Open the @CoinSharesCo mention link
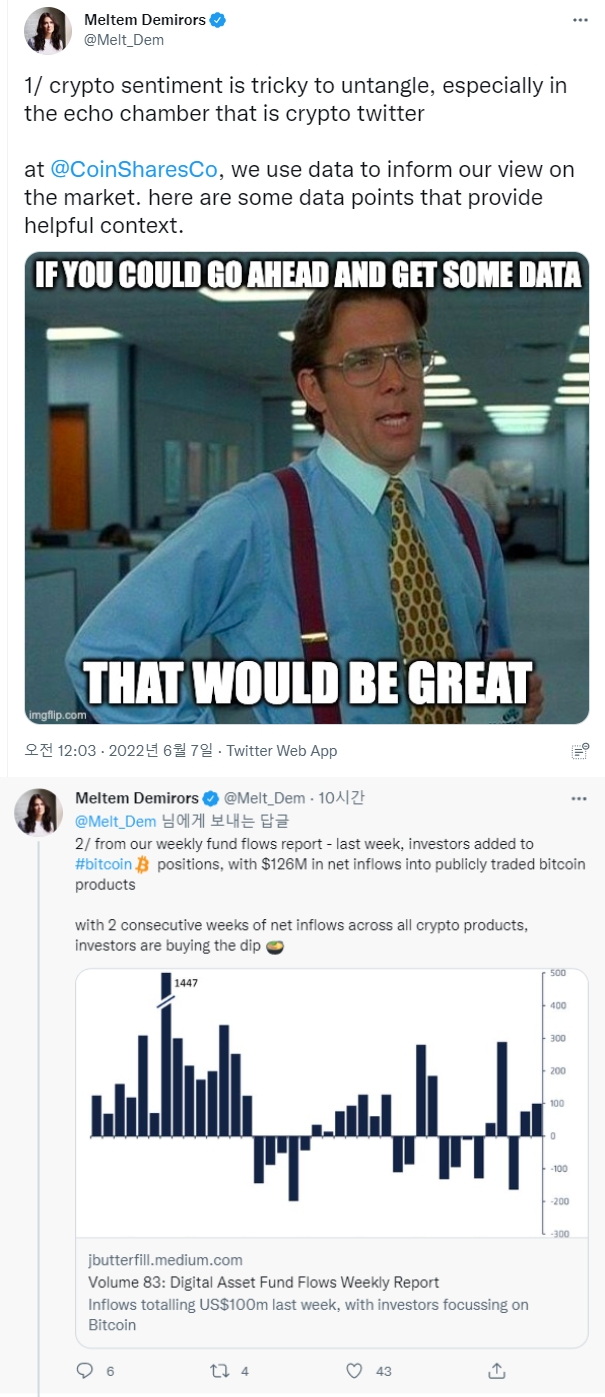Screen dimensions: 605x1397 pyautogui.click(x=134, y=169)
